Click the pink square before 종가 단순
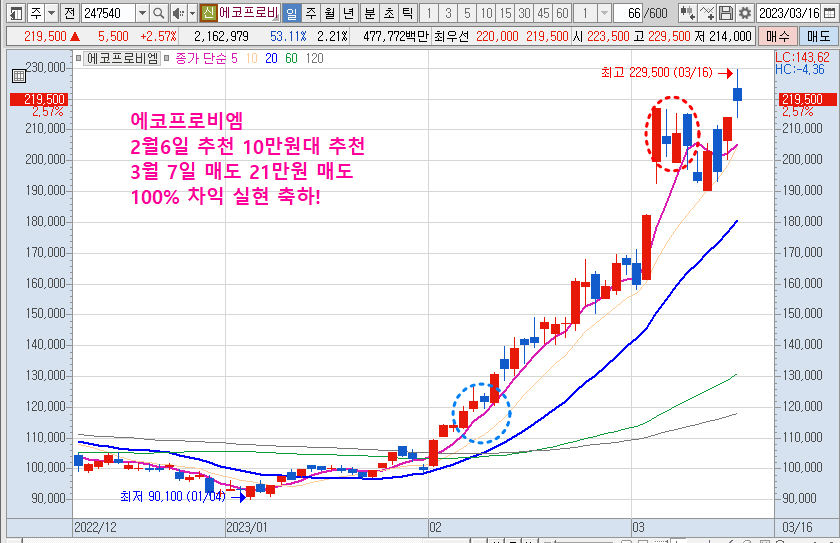 pos(167,58)
